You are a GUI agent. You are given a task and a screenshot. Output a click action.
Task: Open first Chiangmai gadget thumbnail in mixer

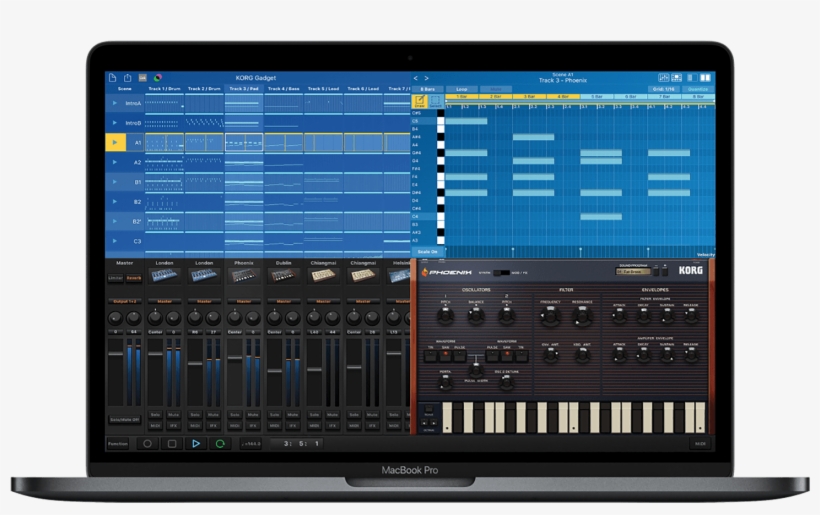click(x=323, y=276)
